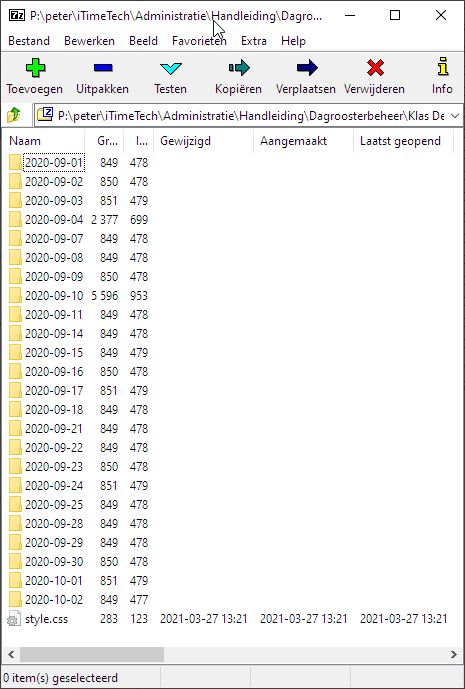Sort by the Naam column header
Screen dimensions: 465x689
[x=43, y=141]
